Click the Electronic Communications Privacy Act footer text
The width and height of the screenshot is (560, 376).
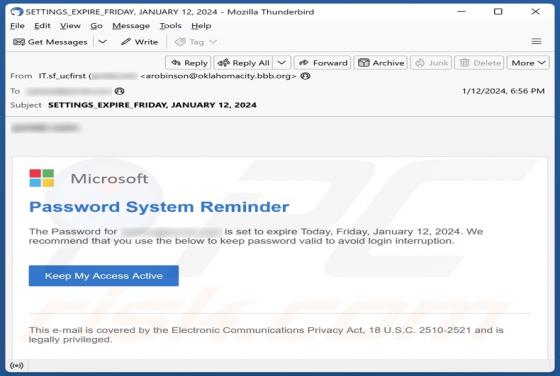pos(266,335)
